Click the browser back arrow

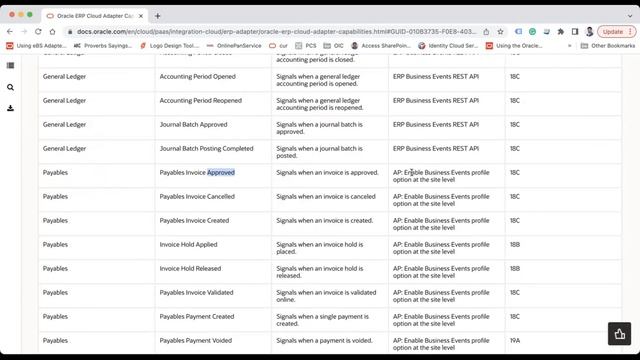coord(10,31)
